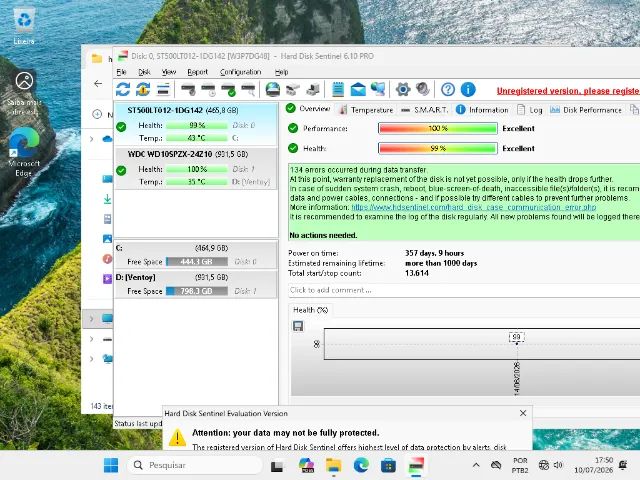Image resolution: width=640 pixels, height=480 pixels.
Task: Click the disk globe icon in toolbar
Action: (x=273, y=89)
